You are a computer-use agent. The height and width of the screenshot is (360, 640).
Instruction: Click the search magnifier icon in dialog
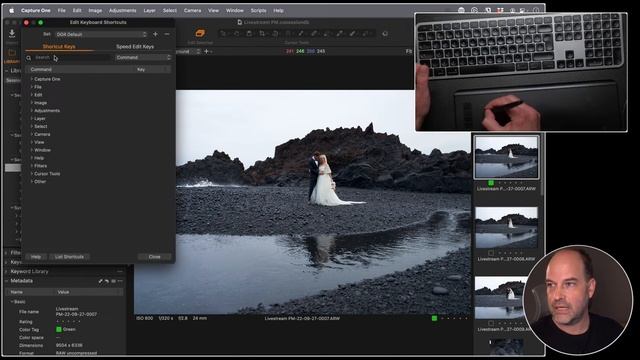[29, 58]
